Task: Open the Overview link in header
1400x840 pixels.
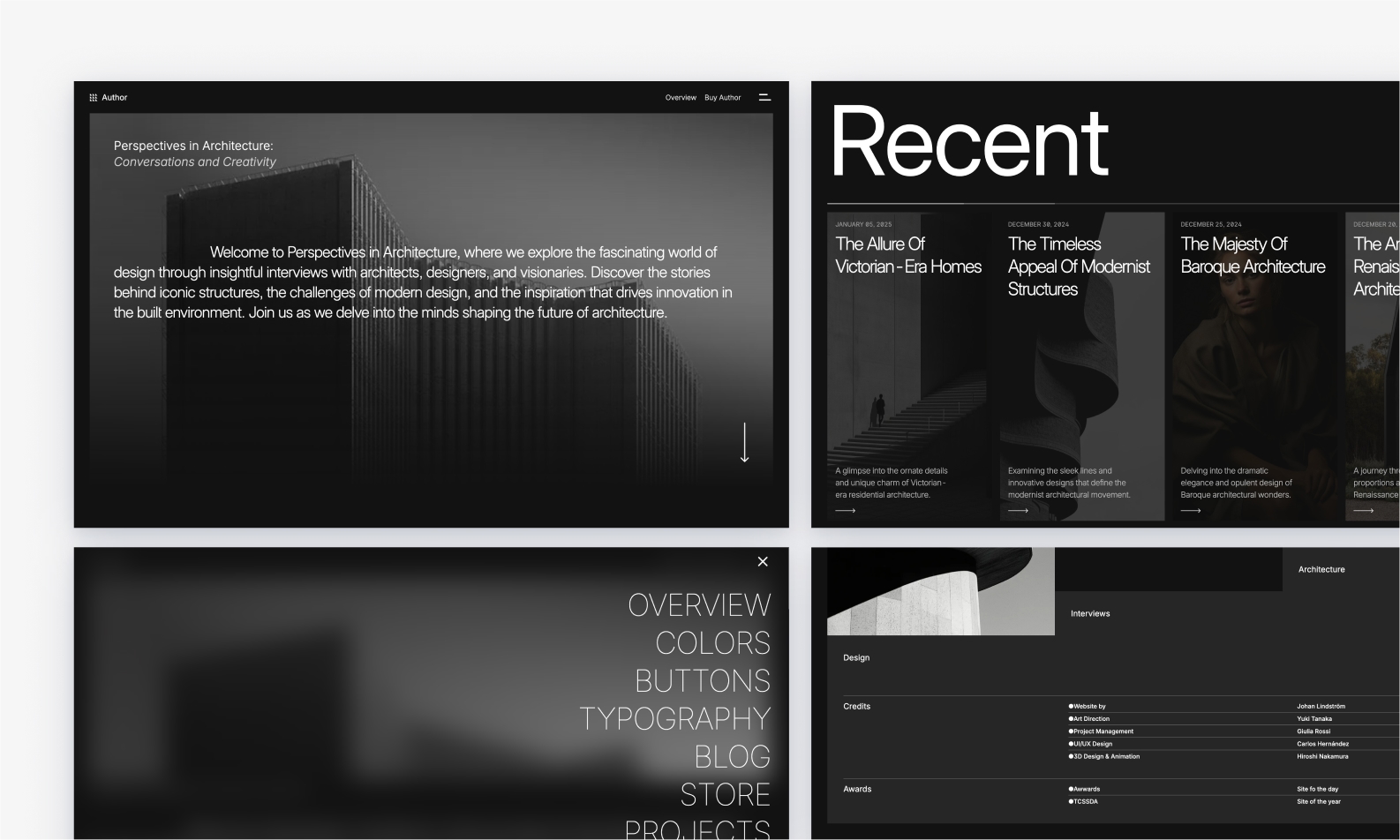Action: click(681, 98)
